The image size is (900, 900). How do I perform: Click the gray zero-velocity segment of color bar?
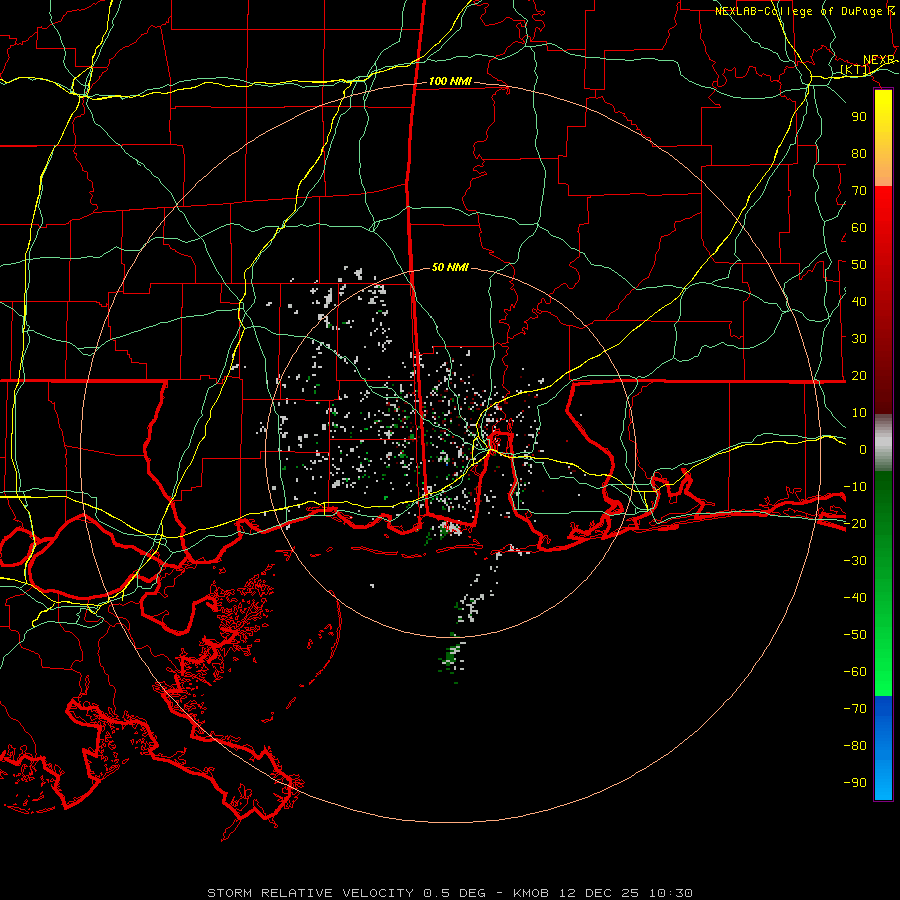[883, 443]
